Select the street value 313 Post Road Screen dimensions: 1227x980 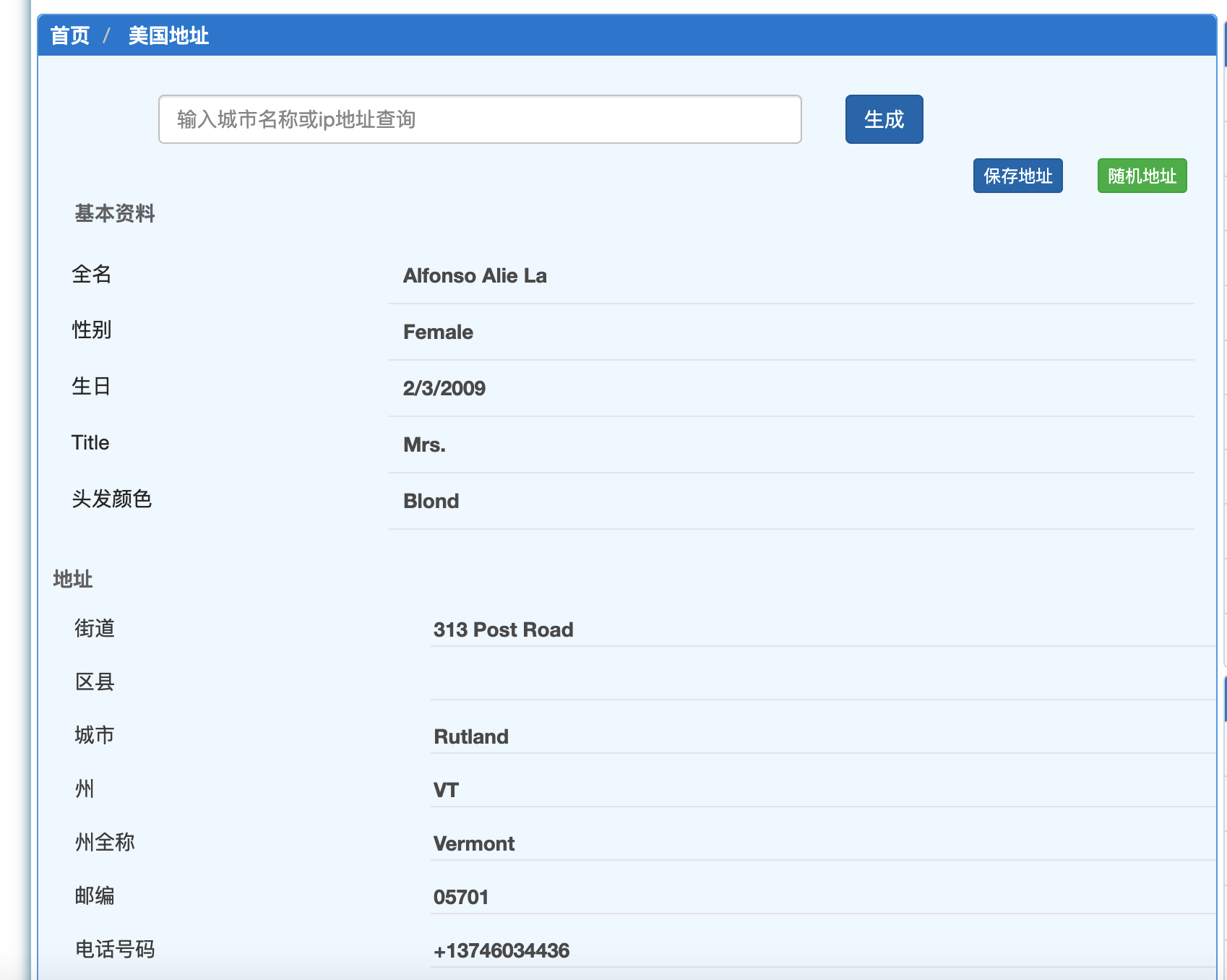(503, 630)
